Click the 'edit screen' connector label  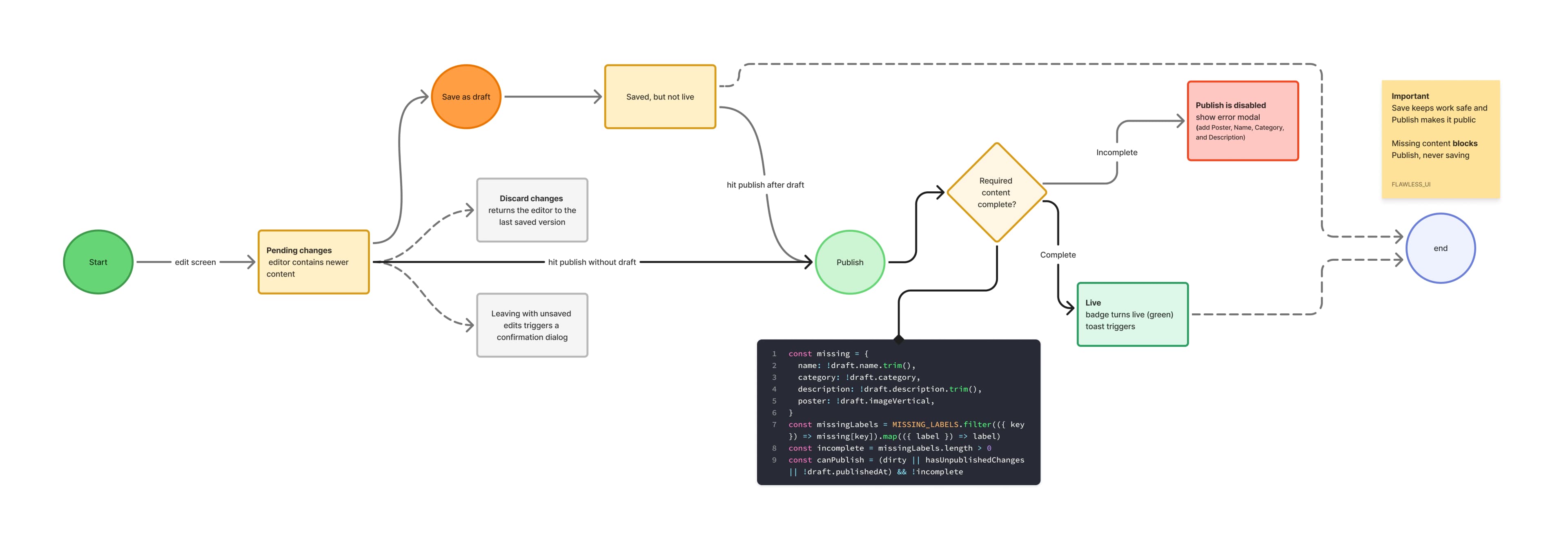click(196, 262)
